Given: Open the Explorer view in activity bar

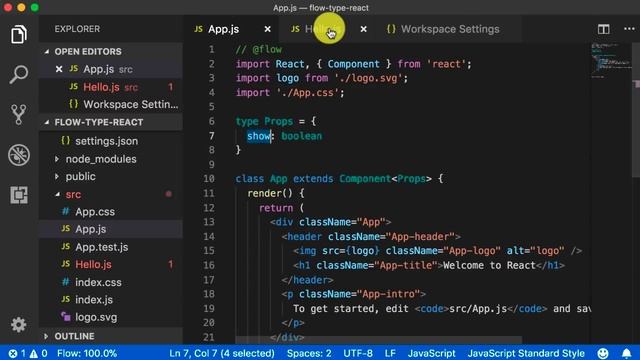Looking at the screenshot, I should [19, 34].
